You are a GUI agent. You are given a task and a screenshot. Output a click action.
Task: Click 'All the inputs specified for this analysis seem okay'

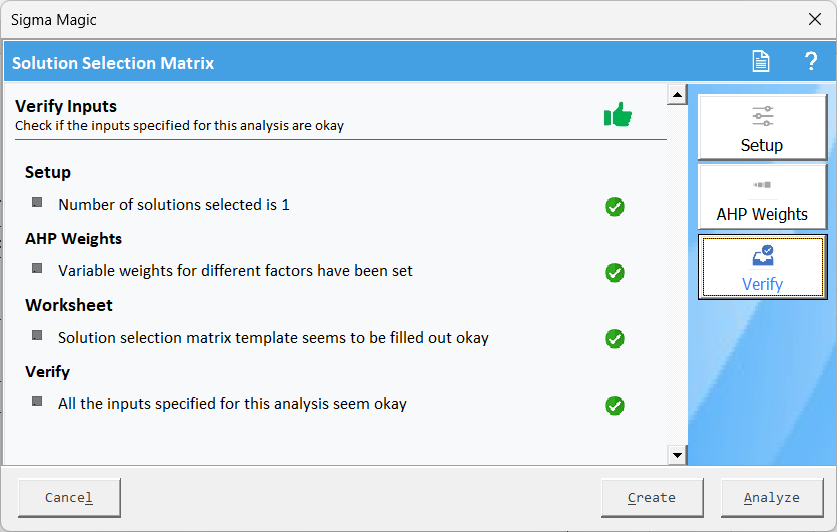(232, 404)
